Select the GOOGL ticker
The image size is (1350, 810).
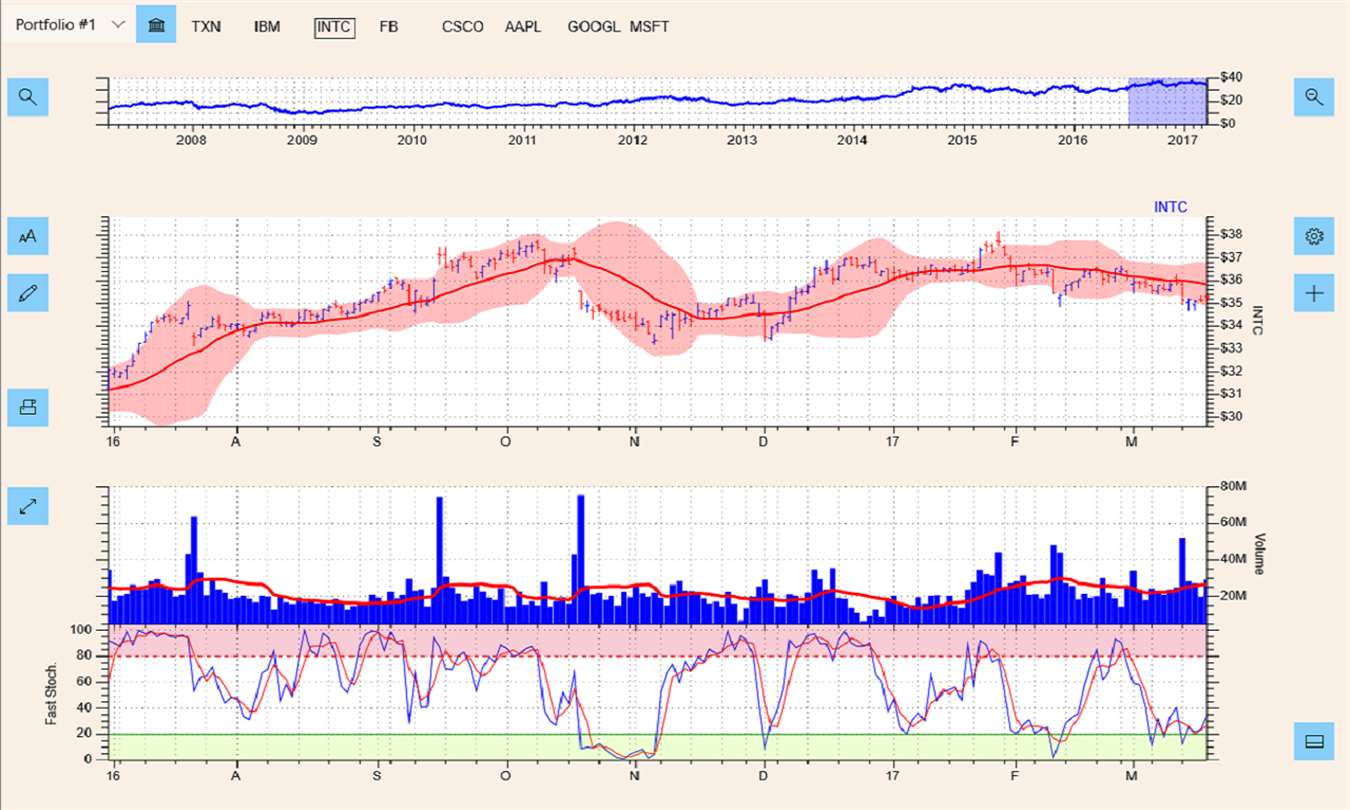point(593,27)
